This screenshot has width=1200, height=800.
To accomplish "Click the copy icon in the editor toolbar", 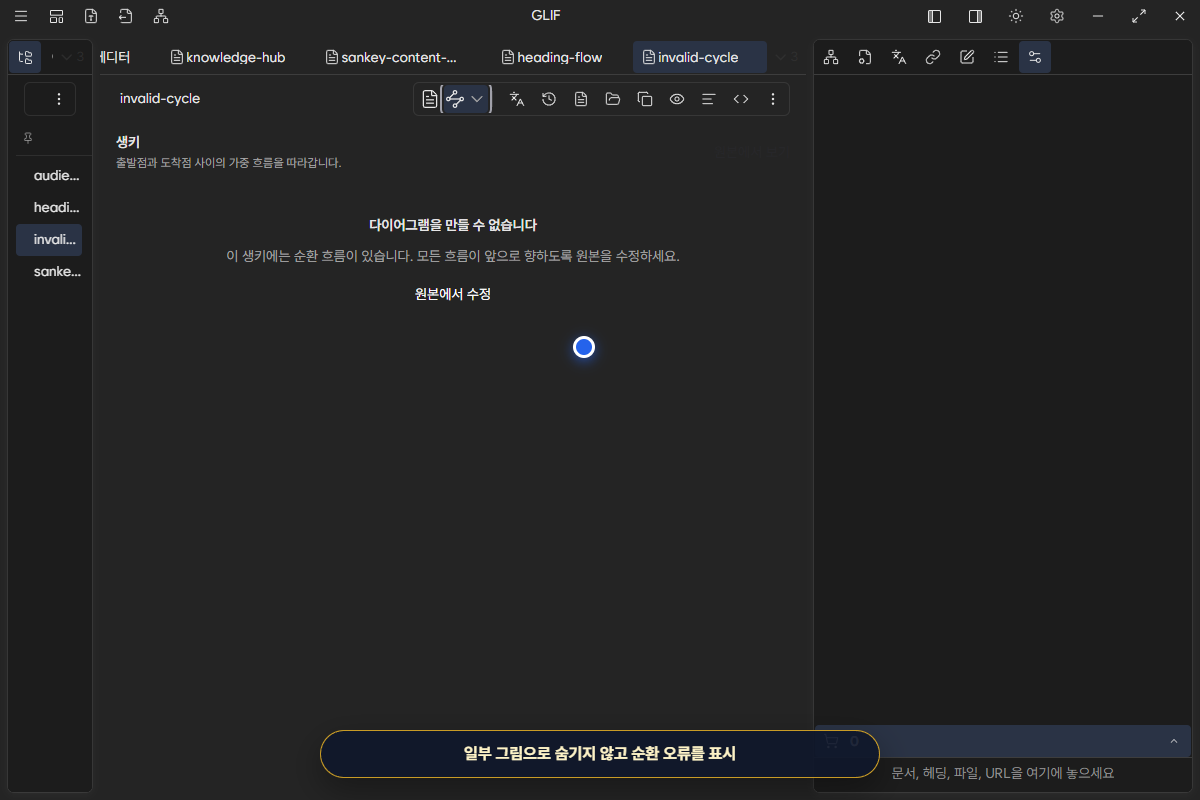I will 645,99.
